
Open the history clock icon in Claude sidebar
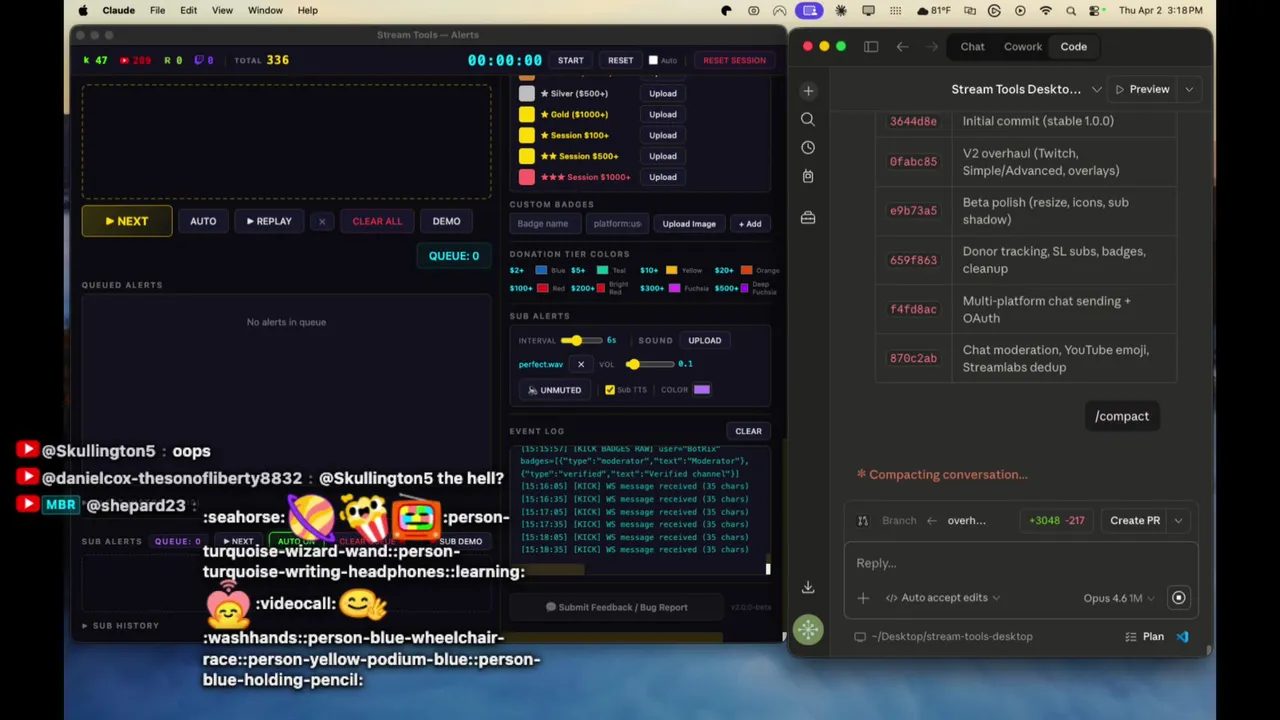808,147
